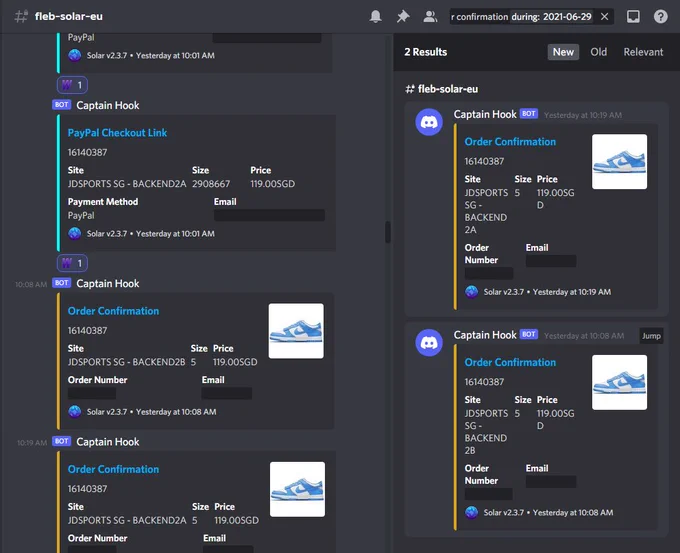680x553 pixels.
Task: Click channel hash icon beside fleb-solar-eu title
Action: [x=21, y=16]
